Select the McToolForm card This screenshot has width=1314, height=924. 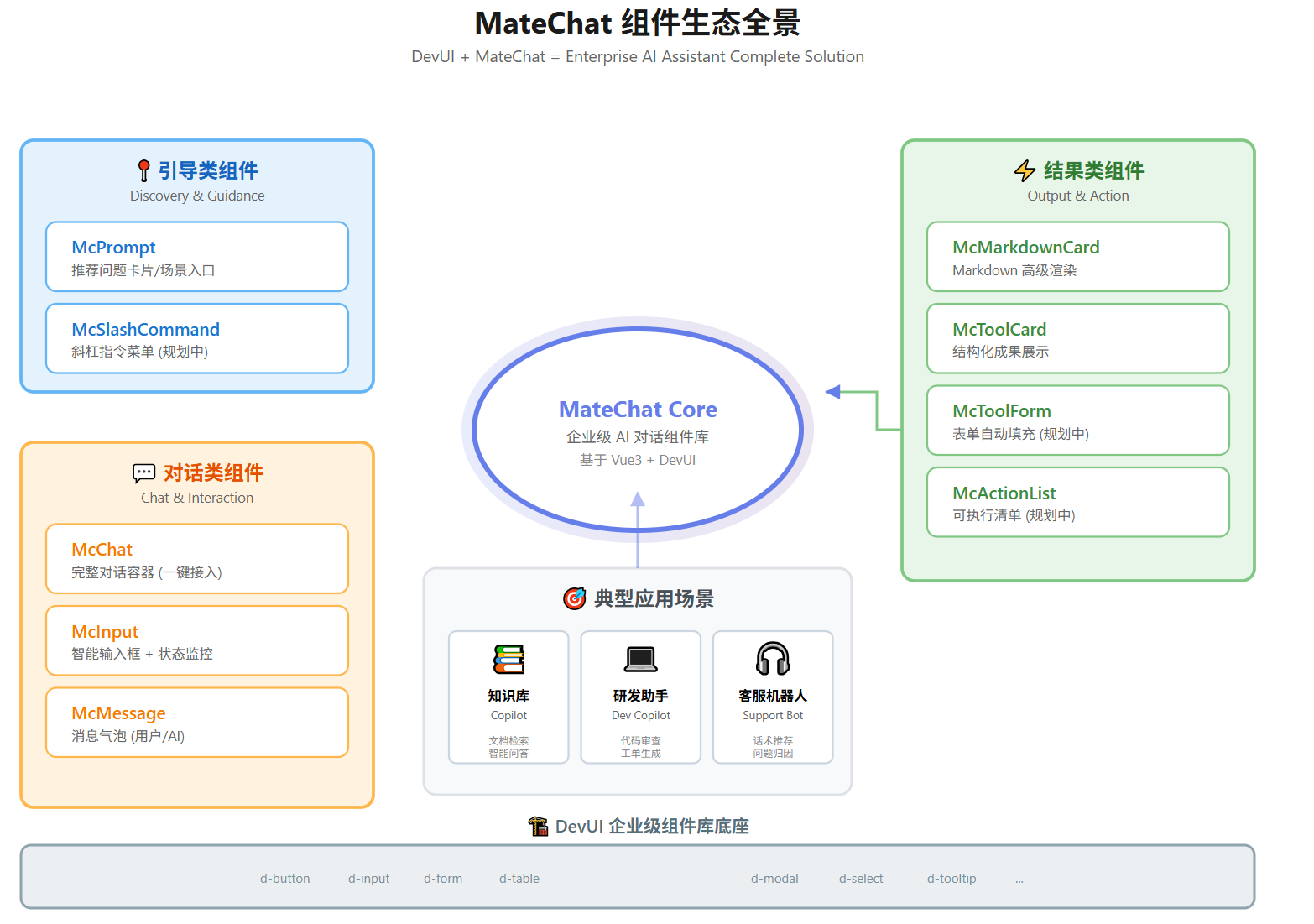pos(1077,420)
